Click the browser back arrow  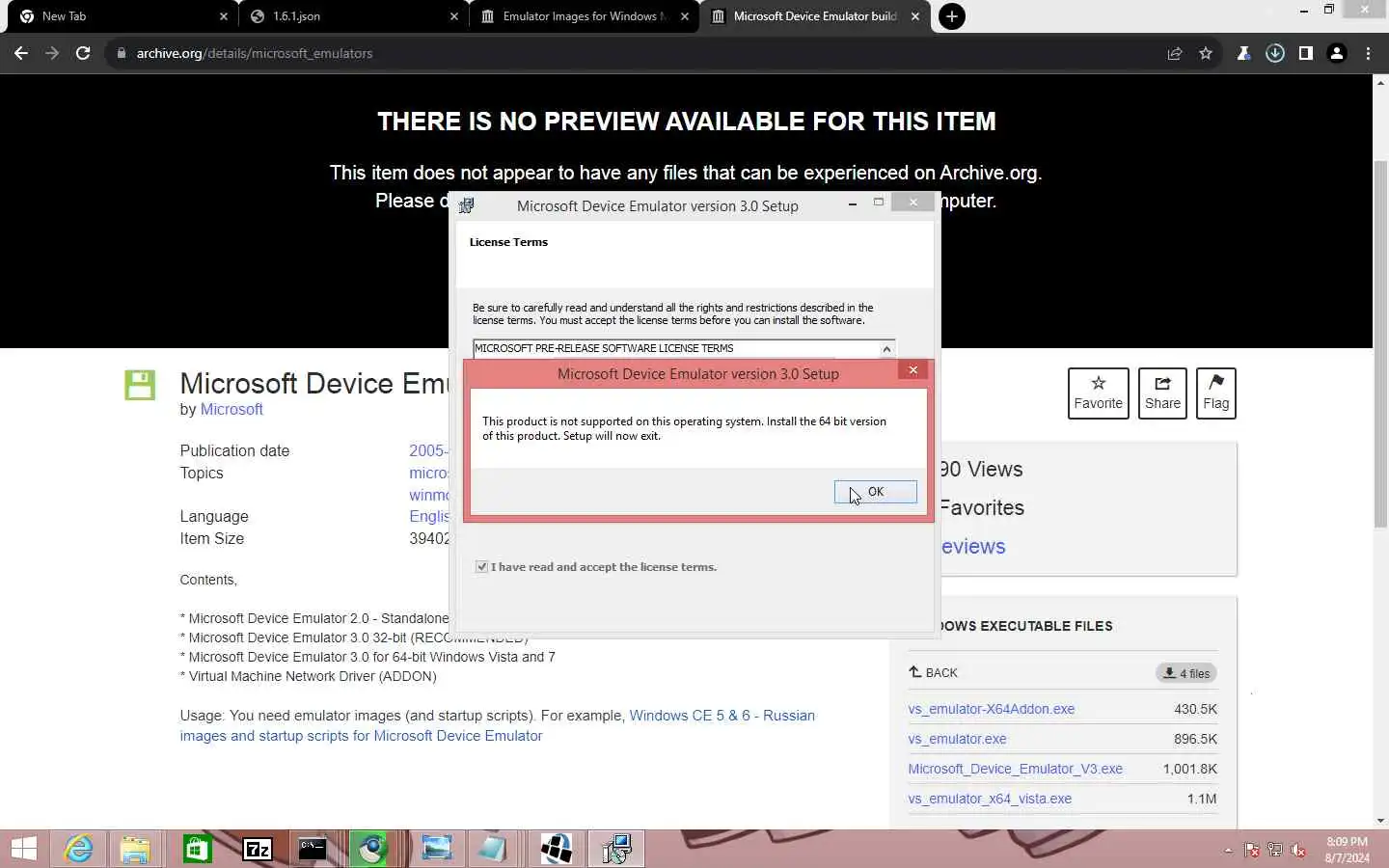(x=21, y=53)
